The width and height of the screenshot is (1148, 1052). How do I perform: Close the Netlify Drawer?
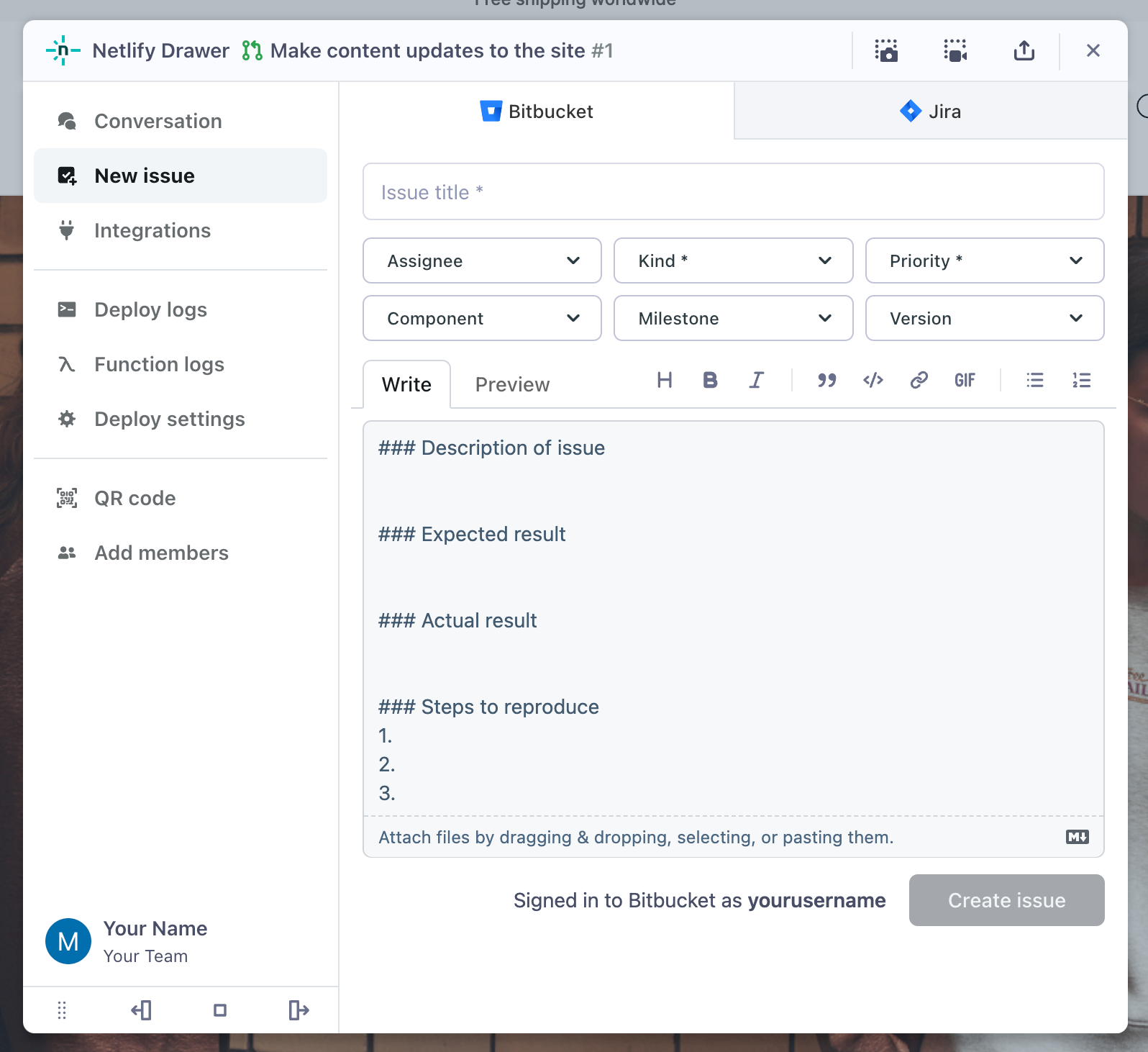1093,50
